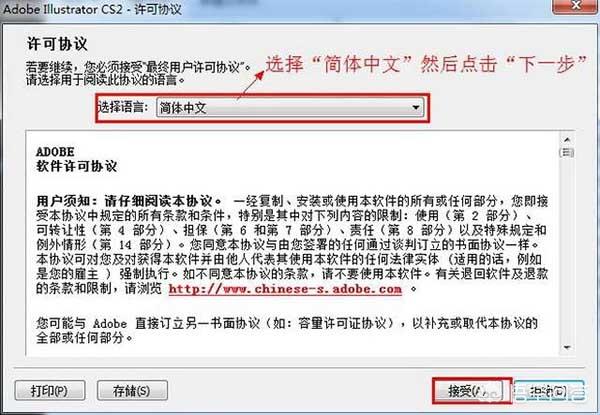The height and width of the screenshot is (415, 600).
Task: Click the 选择语言 label text
Action: 123,107
